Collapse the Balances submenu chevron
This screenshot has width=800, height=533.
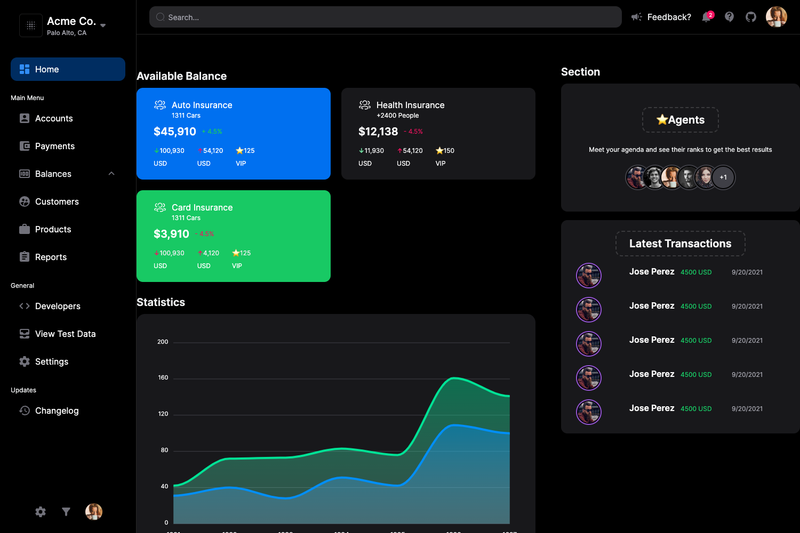(x=111, y=174)
